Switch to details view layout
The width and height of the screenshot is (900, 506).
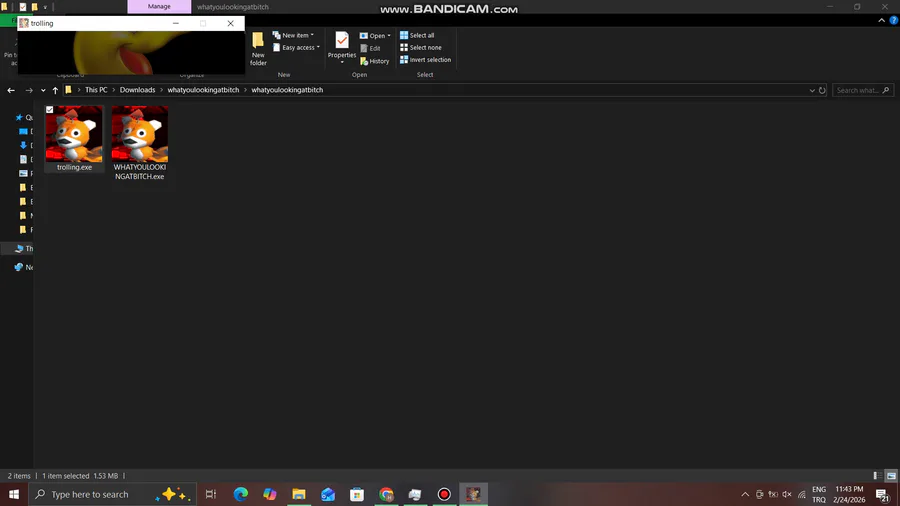click(877, 476)
